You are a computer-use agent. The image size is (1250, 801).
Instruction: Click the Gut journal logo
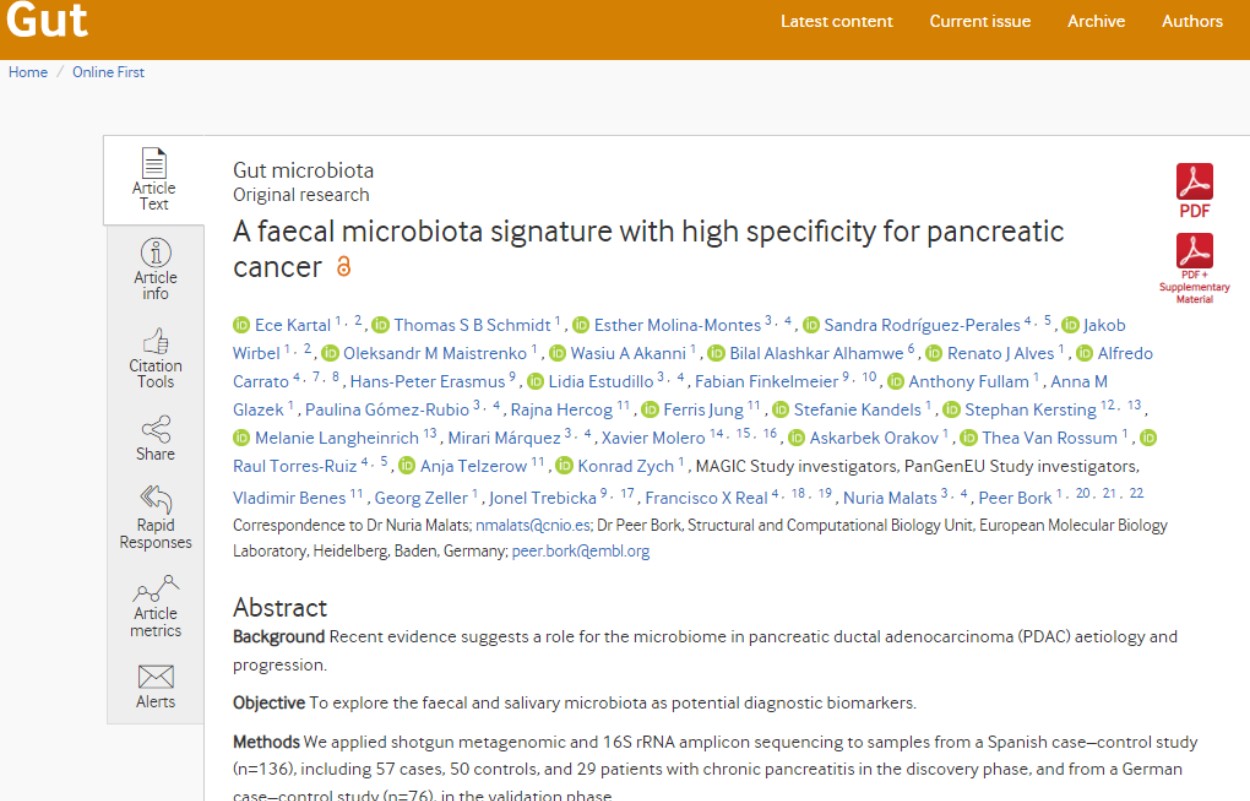47,22
